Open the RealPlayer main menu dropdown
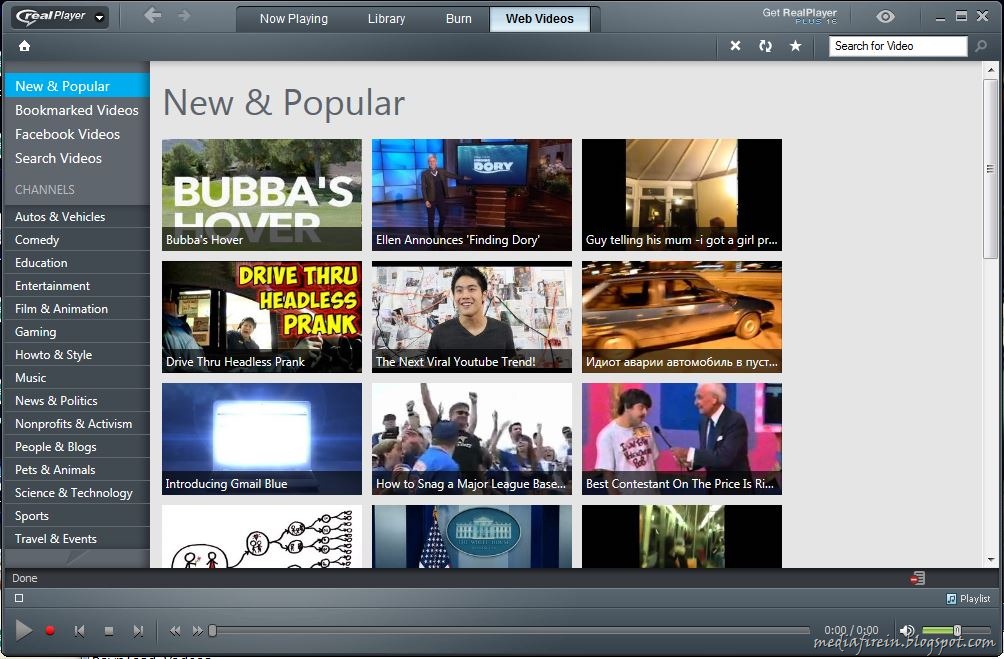 [98, 16]
